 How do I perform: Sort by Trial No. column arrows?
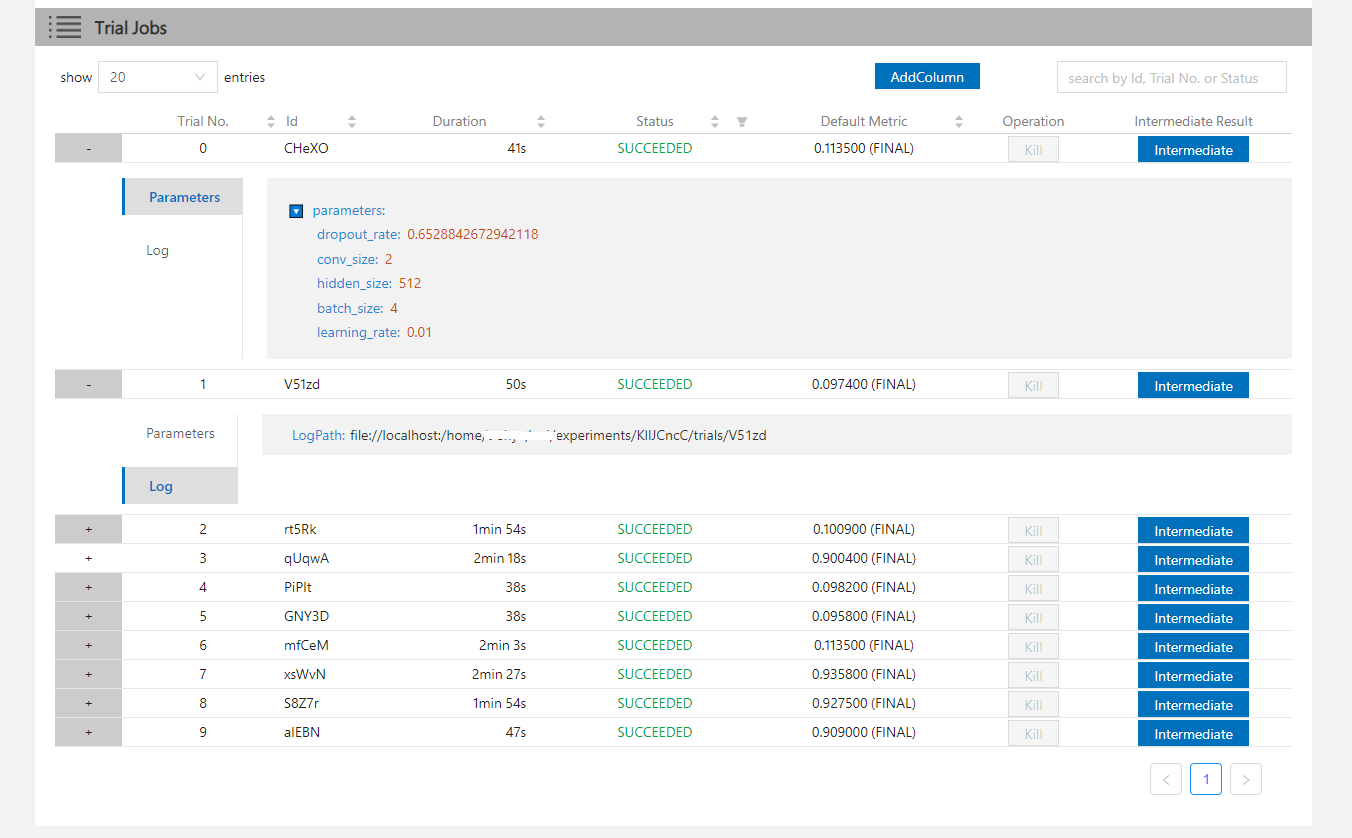point(271,122)
